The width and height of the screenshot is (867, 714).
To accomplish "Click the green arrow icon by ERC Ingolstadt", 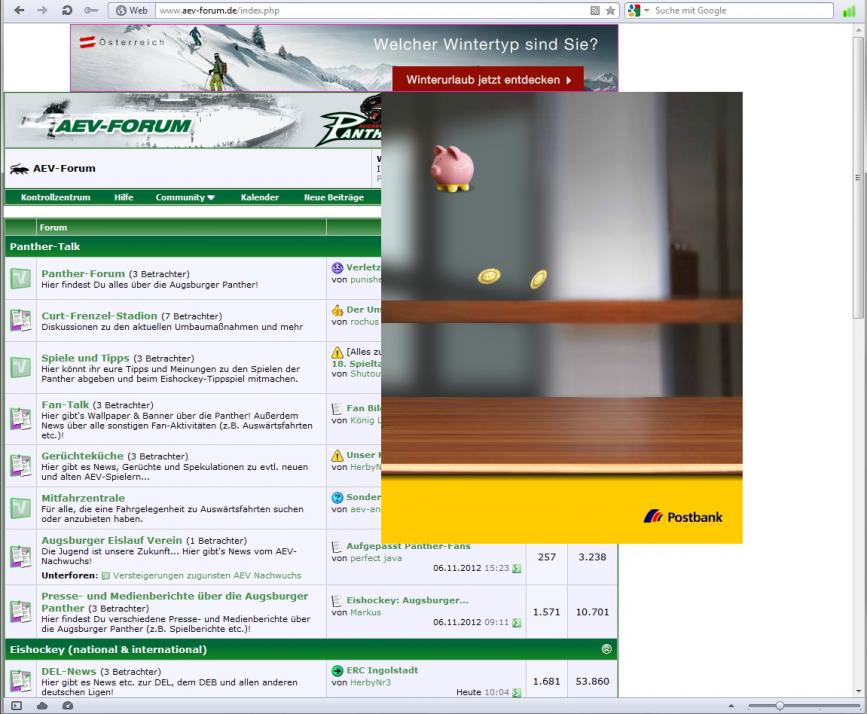I will pyautogui.click(x=337, y=670).
